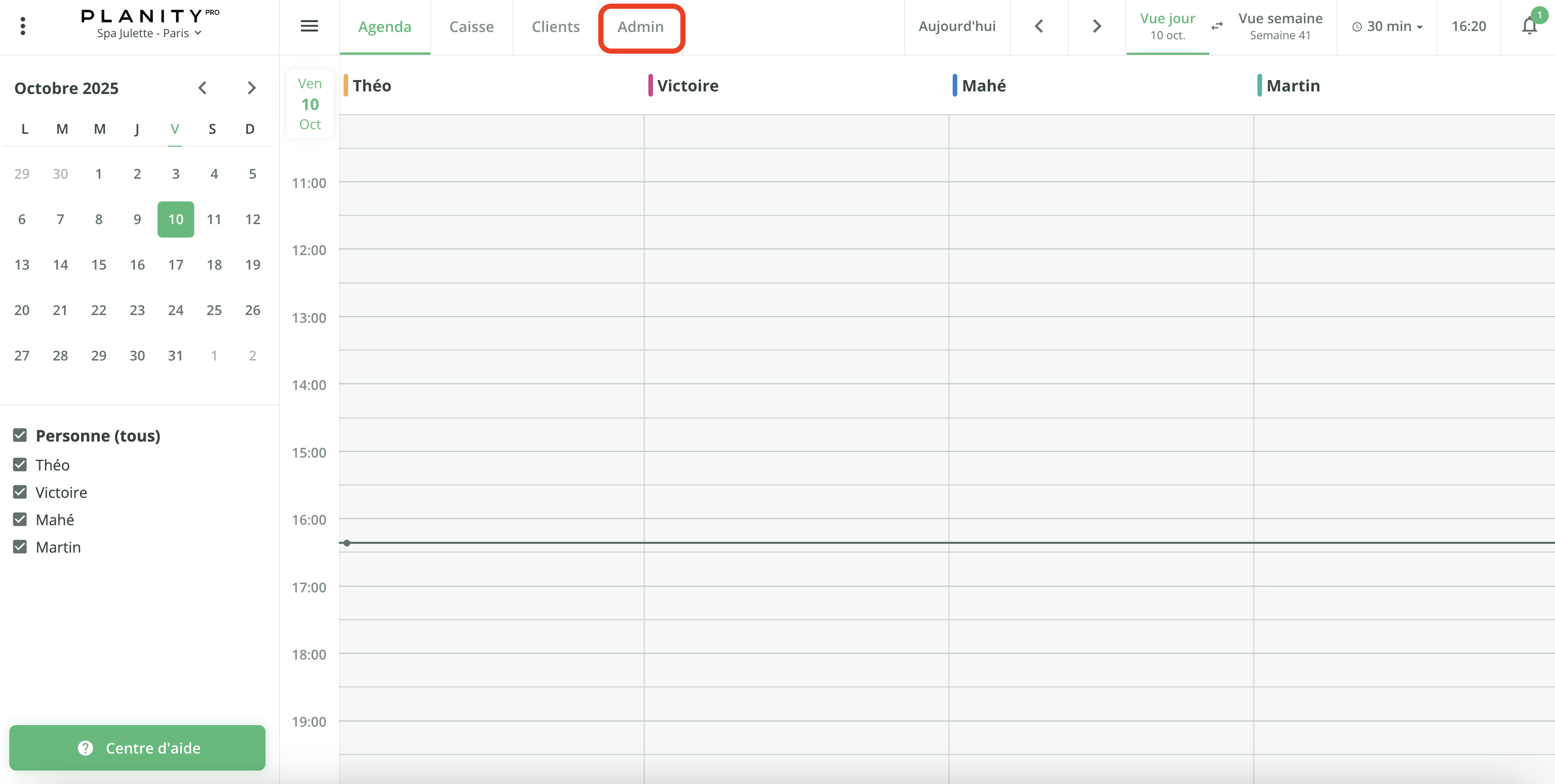Click the Centre d'aide button

(x=137, y=747)
